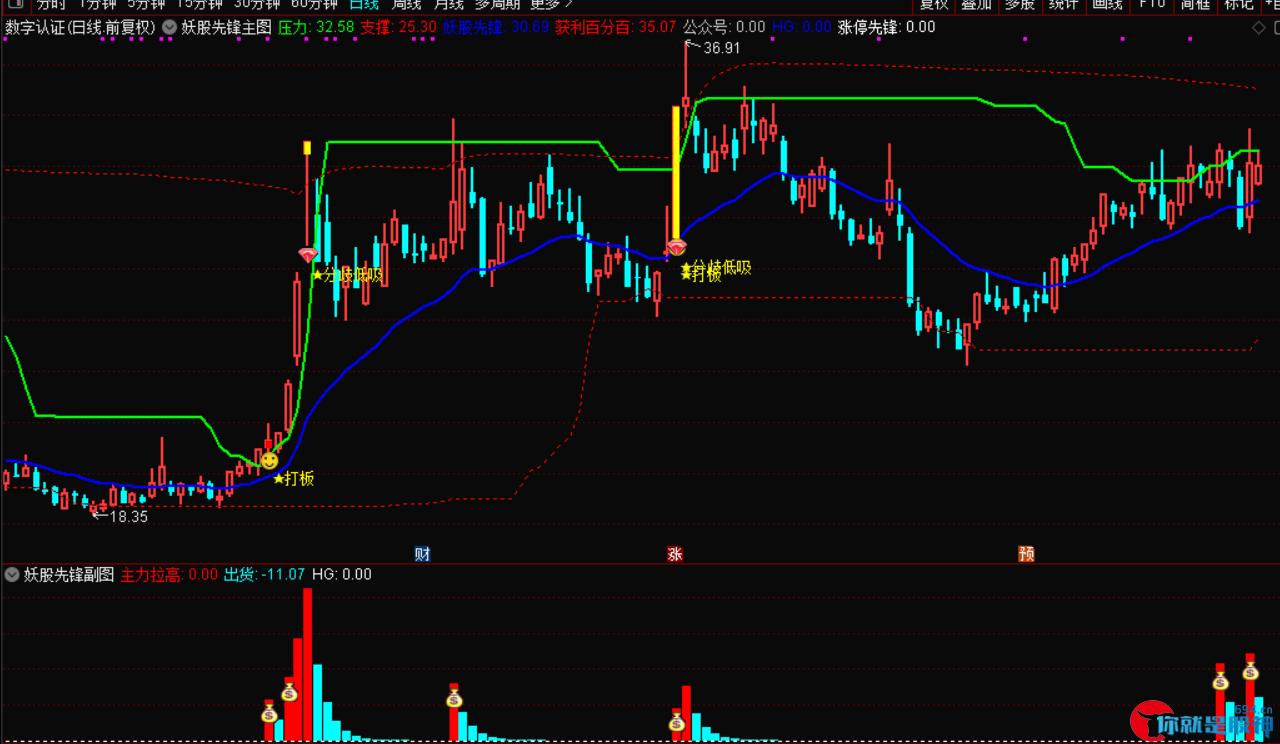Click the 公众号: 0.00 indicator value
Screen dimensions: 1280x744
724,27
